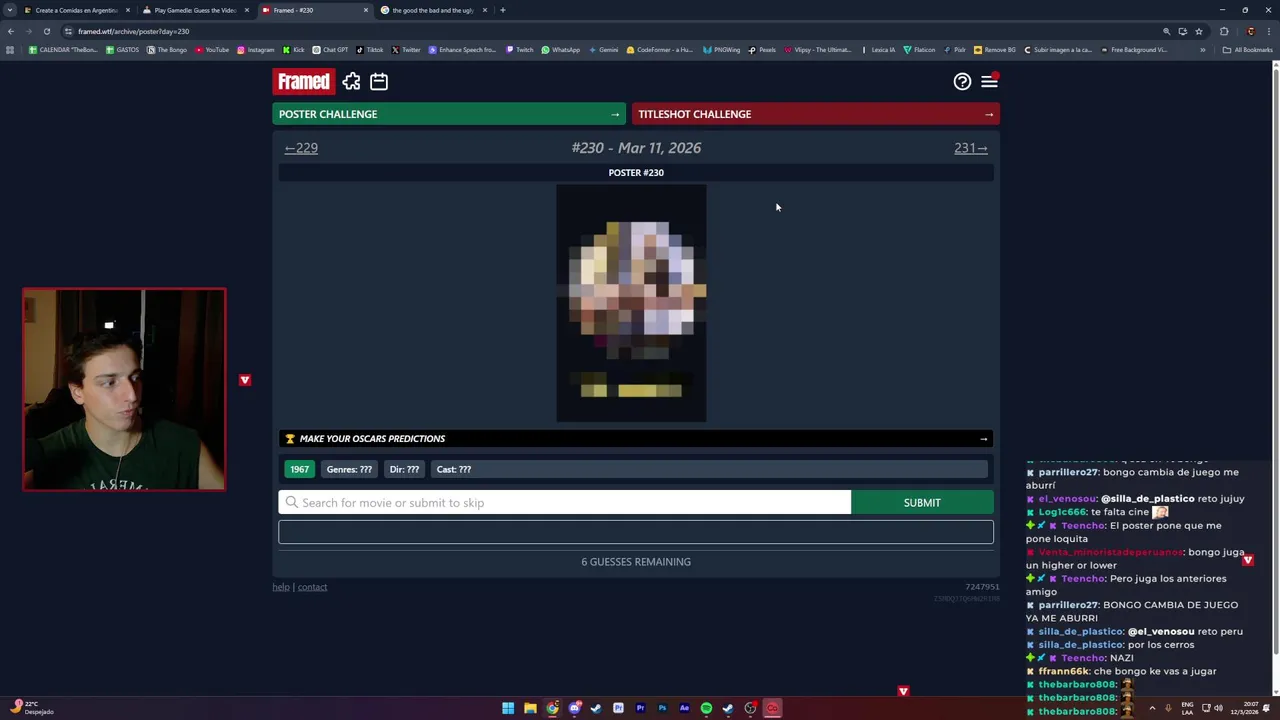The image size is (1280, 720).
Task: Open the help footer link
Action: click(281, 587)
